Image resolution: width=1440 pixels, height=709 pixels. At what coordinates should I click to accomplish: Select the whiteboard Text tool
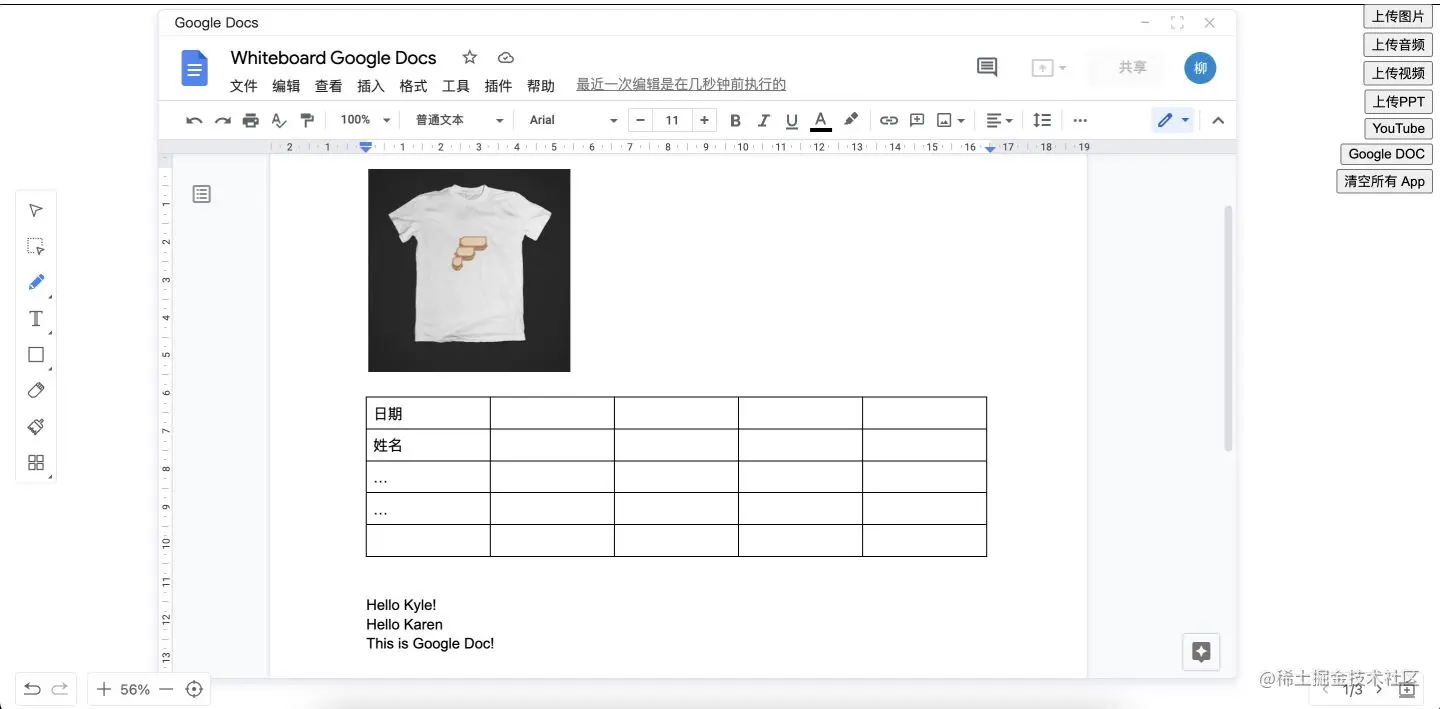click(36, 318)
